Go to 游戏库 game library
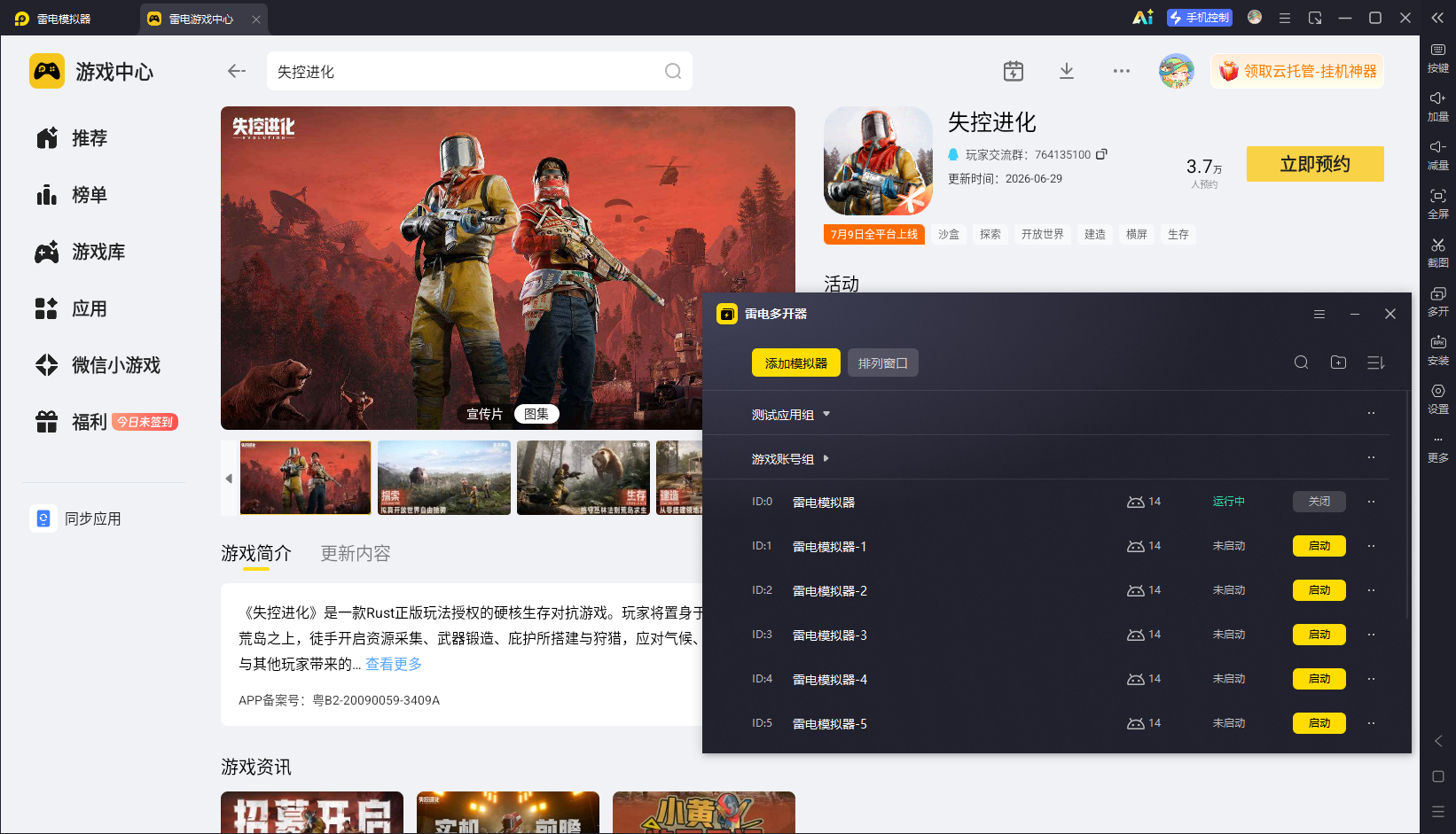The height and width of the screenshot is (834, 1456). 80,252
